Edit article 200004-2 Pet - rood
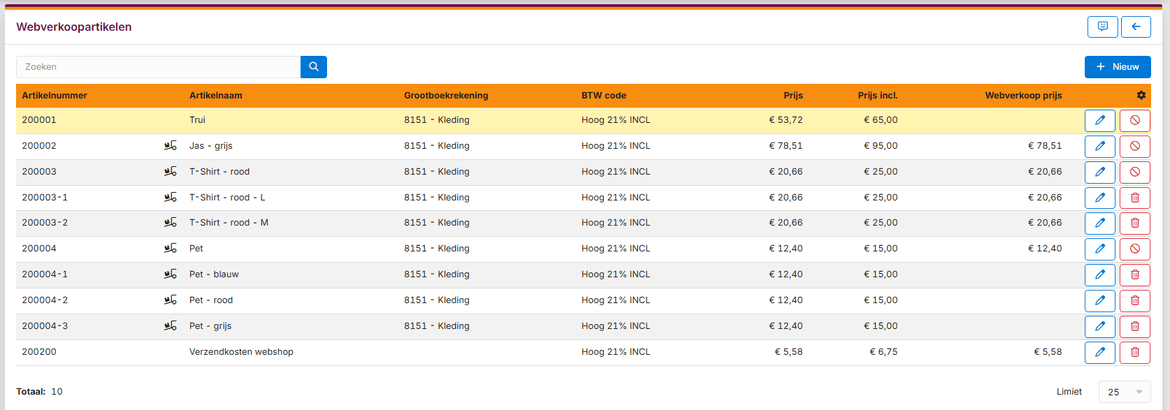 (1099, 300)
